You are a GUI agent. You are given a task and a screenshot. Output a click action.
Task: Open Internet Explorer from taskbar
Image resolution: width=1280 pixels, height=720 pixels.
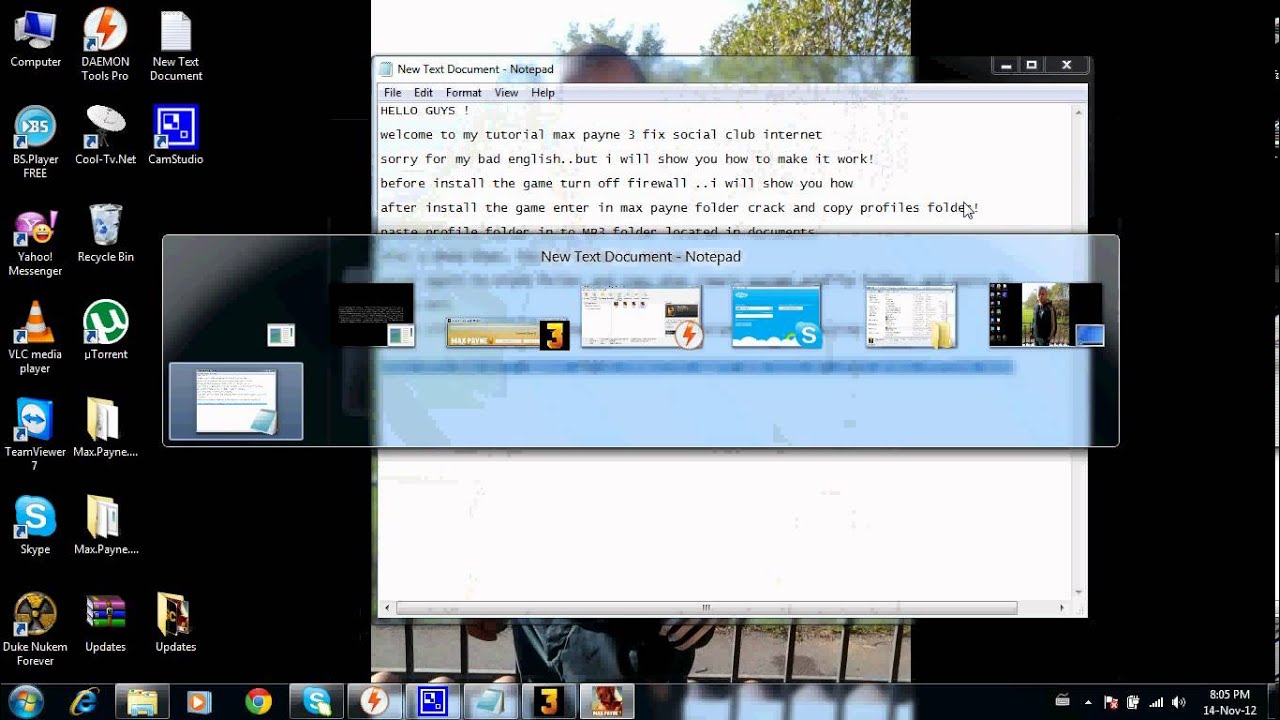click(85, 702)
